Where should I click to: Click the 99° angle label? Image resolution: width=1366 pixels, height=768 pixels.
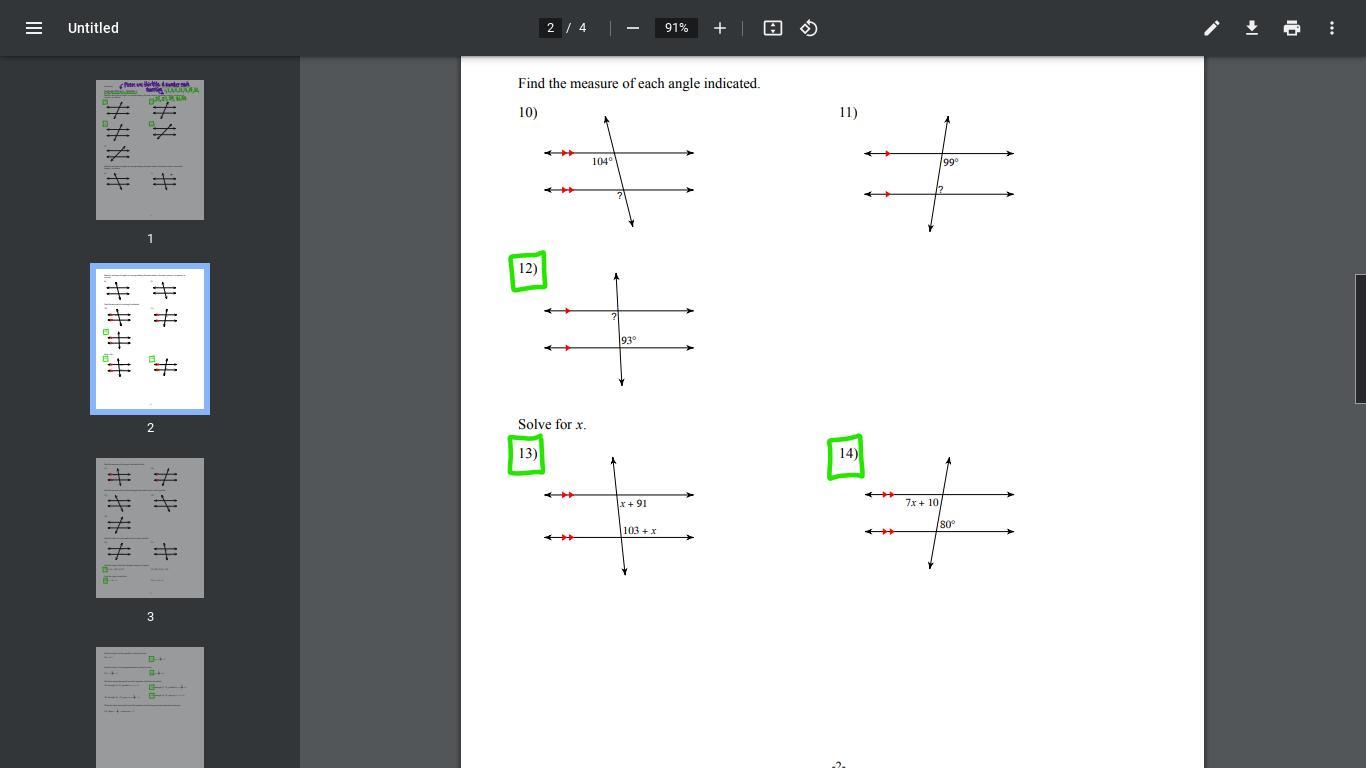click(950, 162)
